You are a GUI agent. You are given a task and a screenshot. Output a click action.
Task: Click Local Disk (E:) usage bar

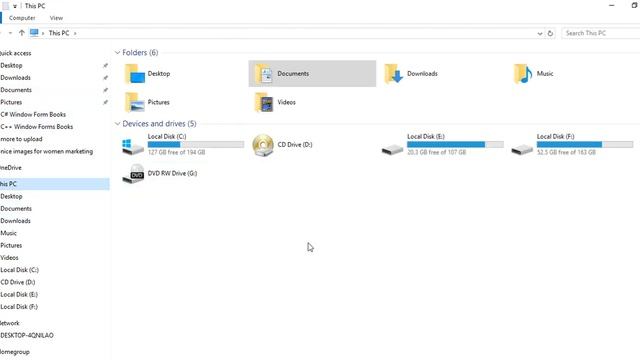coord(455,144)
